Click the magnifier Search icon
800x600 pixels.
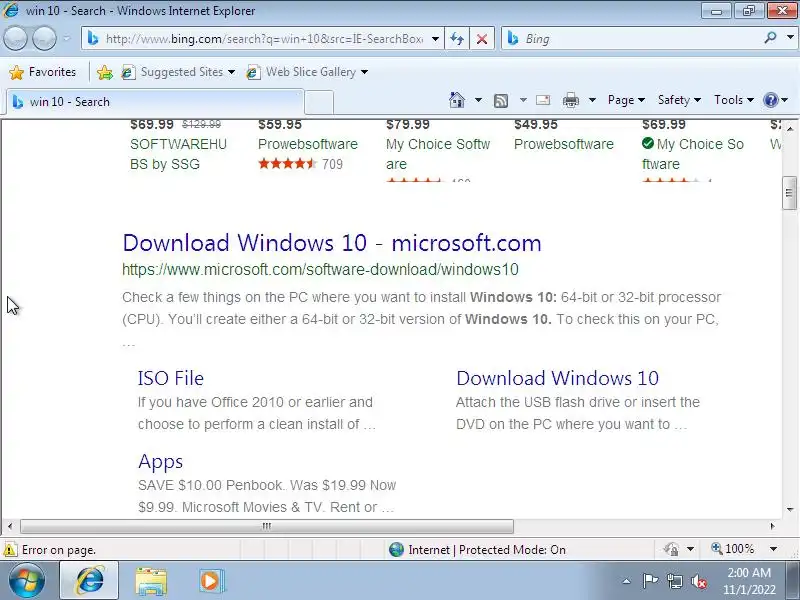click(770, 38)
